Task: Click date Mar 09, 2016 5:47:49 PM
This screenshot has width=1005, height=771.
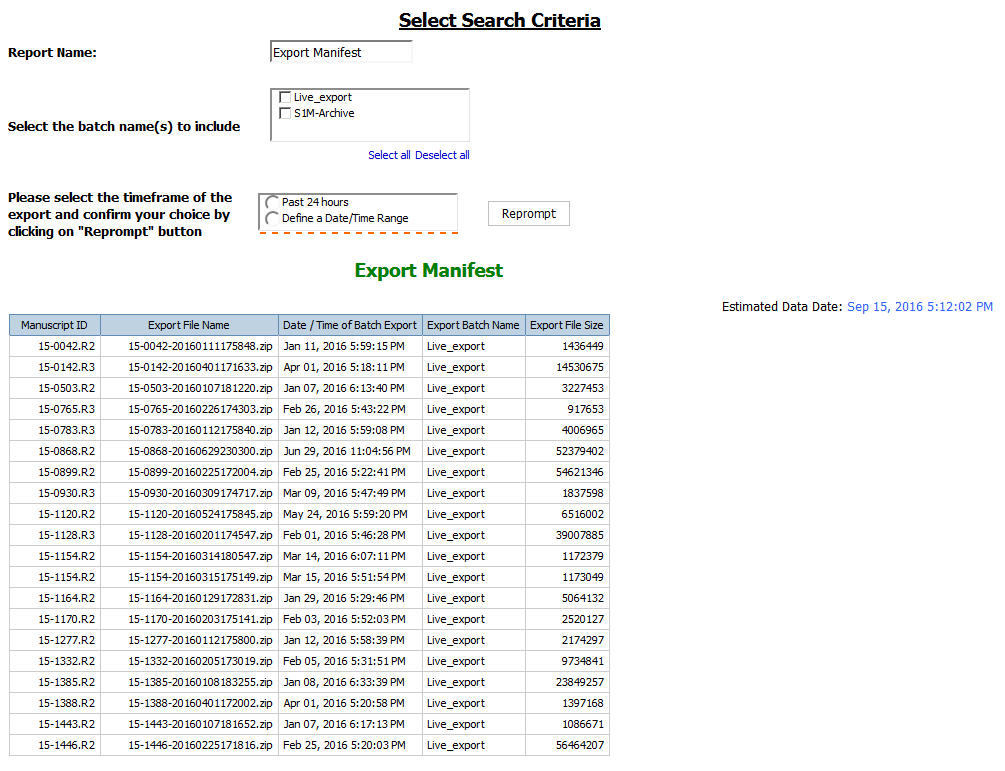Action: pyautogui.click(x=344, y=493)
